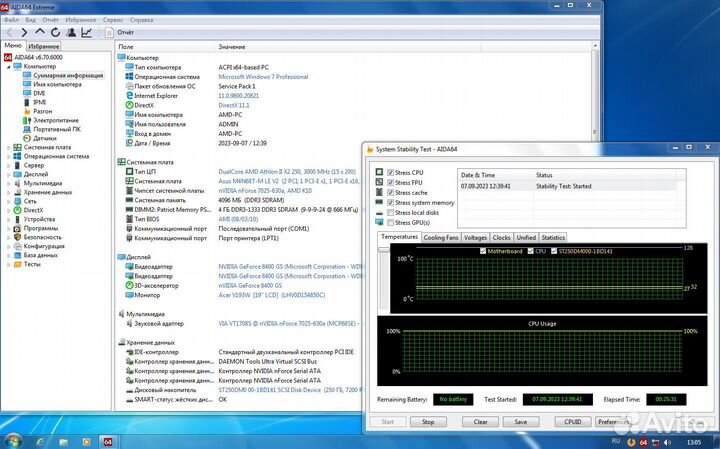Open the user icon in toolbar
720x449 pixels.
pyautogui.click(x=71, y=32)
